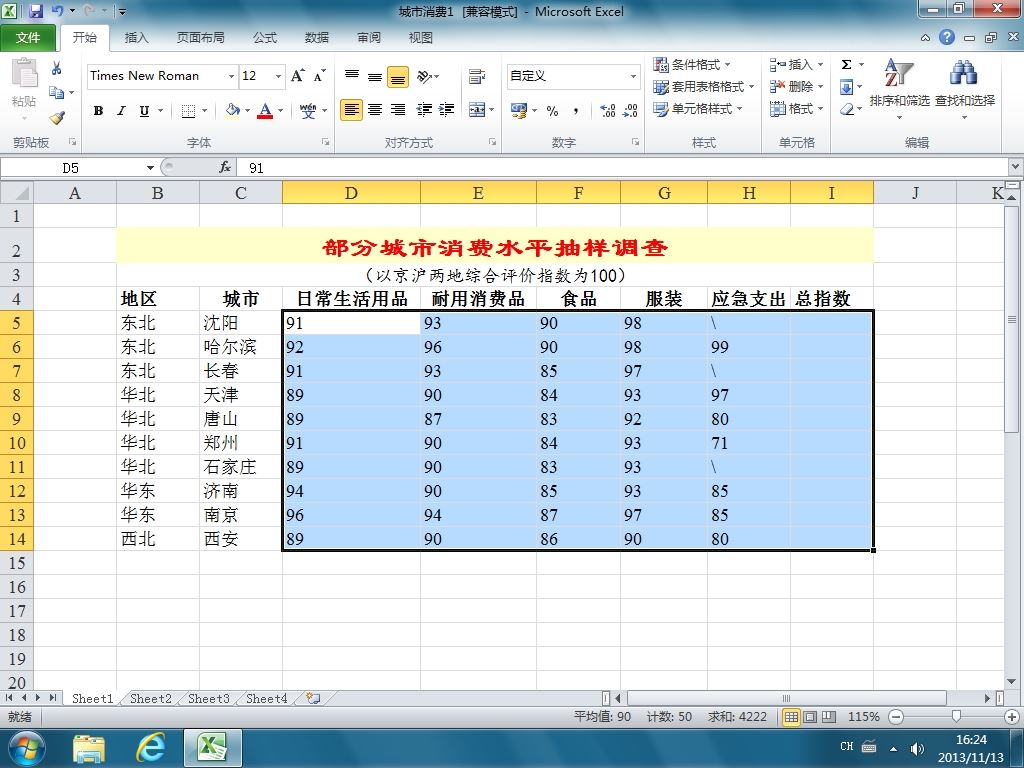Apply comma thousands separator style
Screen dimensions: 1024x768
pyautogui.click(x=575, y=110)
